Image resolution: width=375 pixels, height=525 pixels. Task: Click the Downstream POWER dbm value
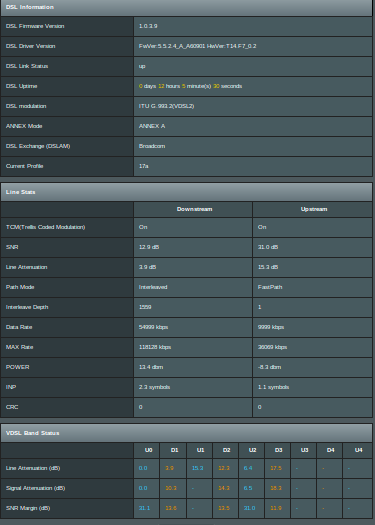tap(151, 367)
